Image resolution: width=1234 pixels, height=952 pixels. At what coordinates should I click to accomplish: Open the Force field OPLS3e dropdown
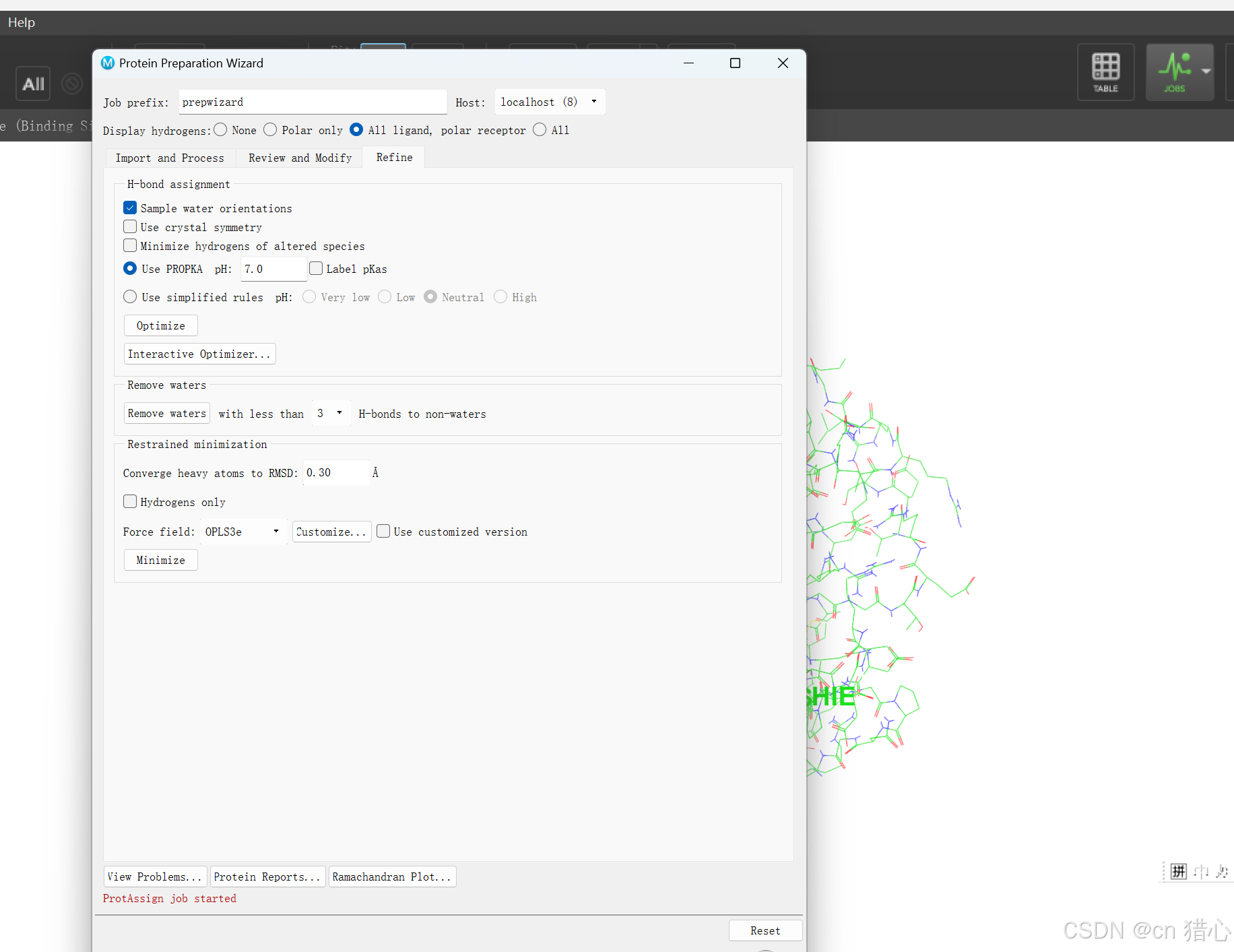tap(244, 532)
